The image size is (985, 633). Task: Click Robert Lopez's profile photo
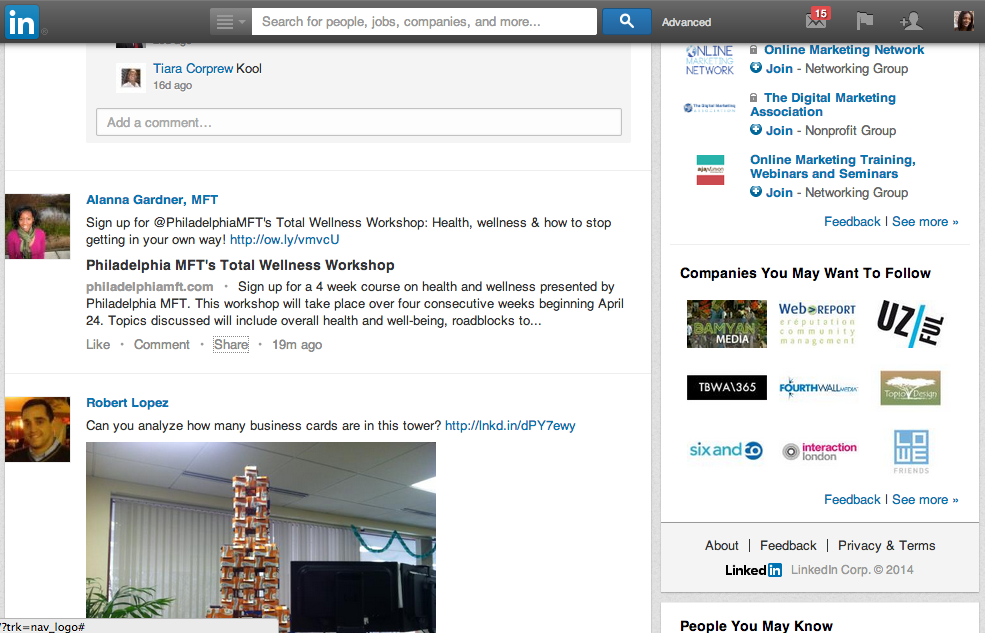pyautogui.click(x=38, y=430)
